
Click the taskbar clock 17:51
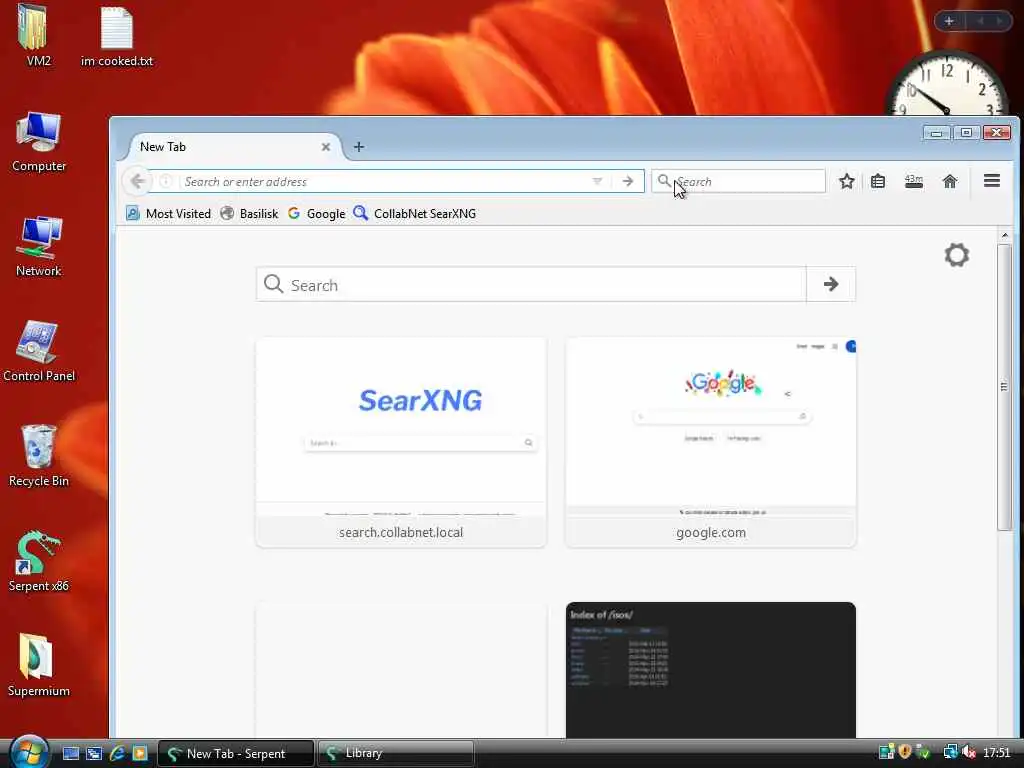(997, 752)
